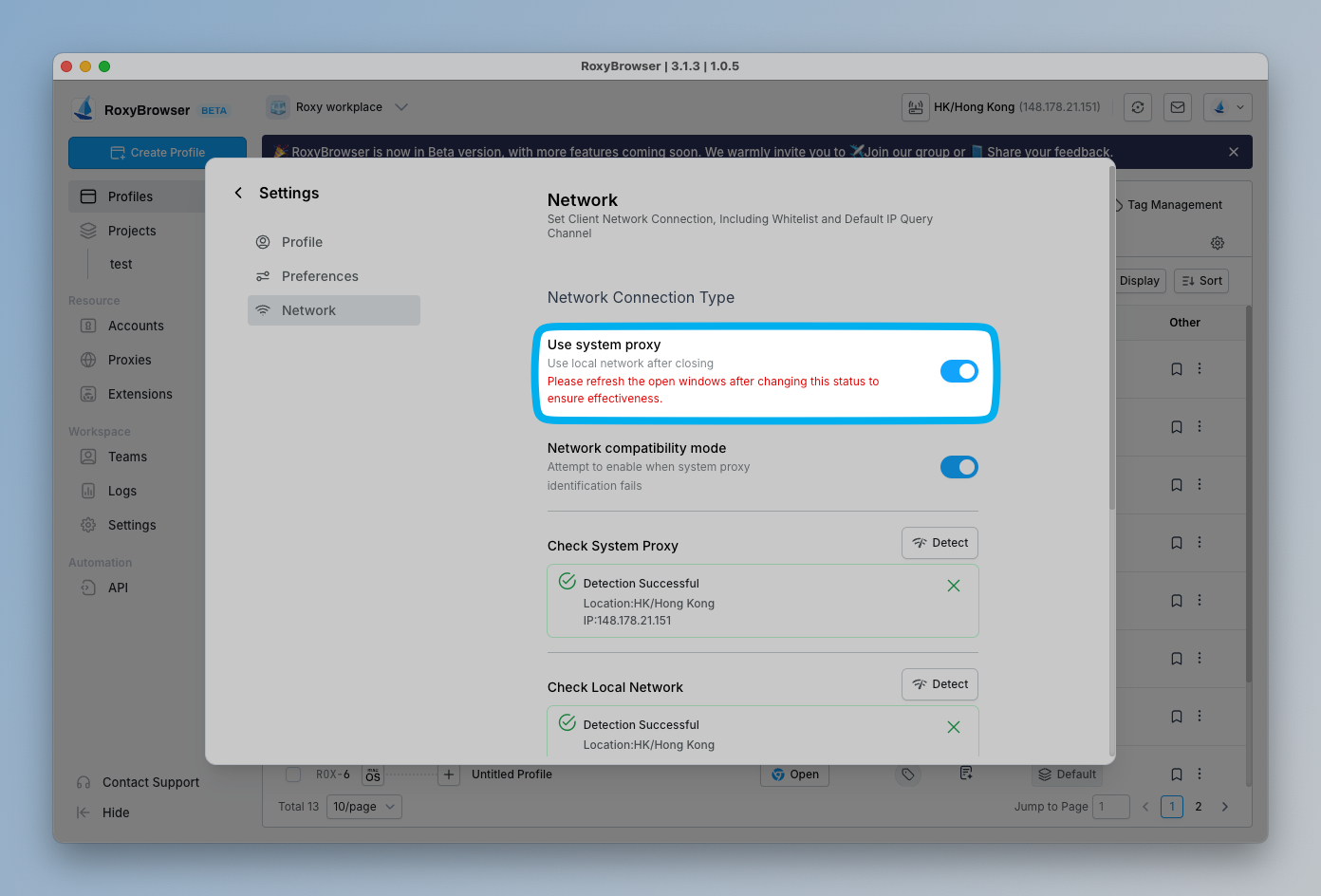Image resolution: width=1321 pixels, height=896 pixels.
Task: Click the profile list vertical scrollbar
Action: tap(1249, 494)
